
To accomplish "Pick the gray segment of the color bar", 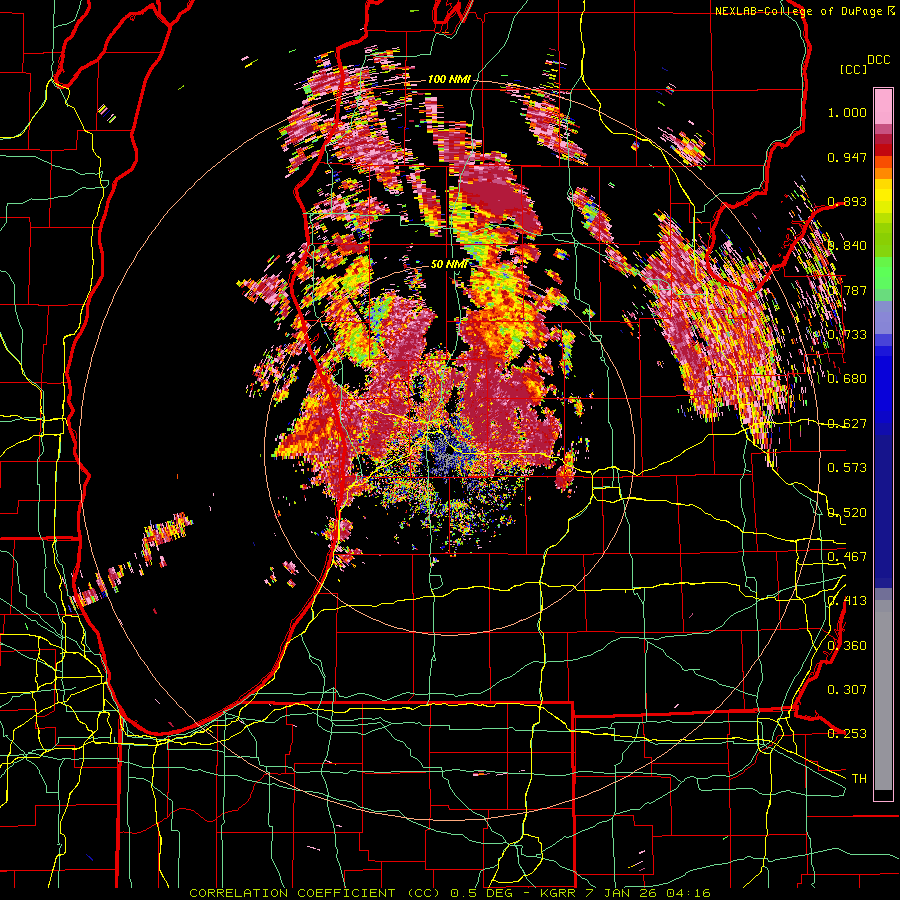I will [883, 695].
